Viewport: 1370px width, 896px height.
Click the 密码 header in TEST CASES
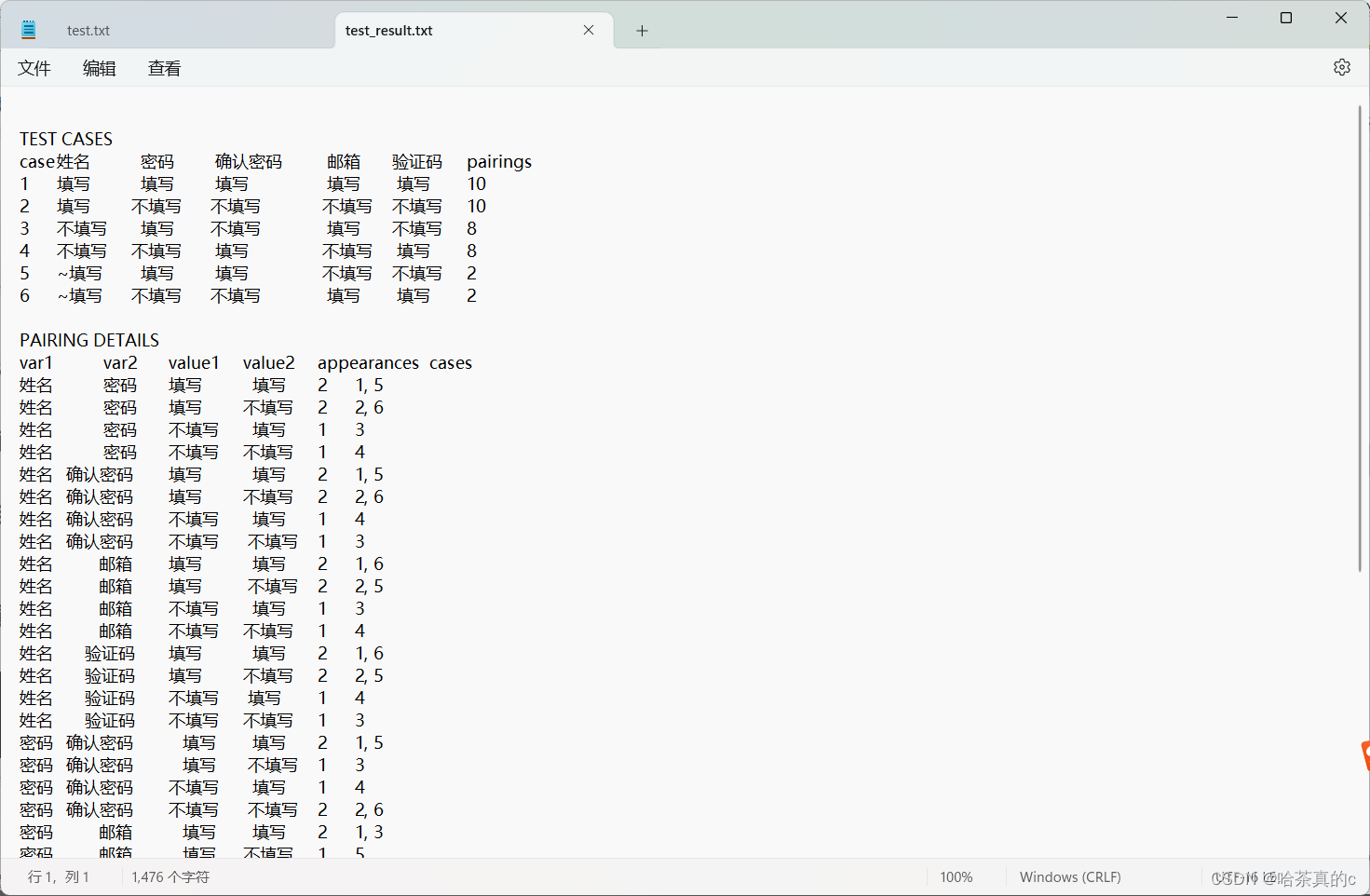click(x=157, y=161)
